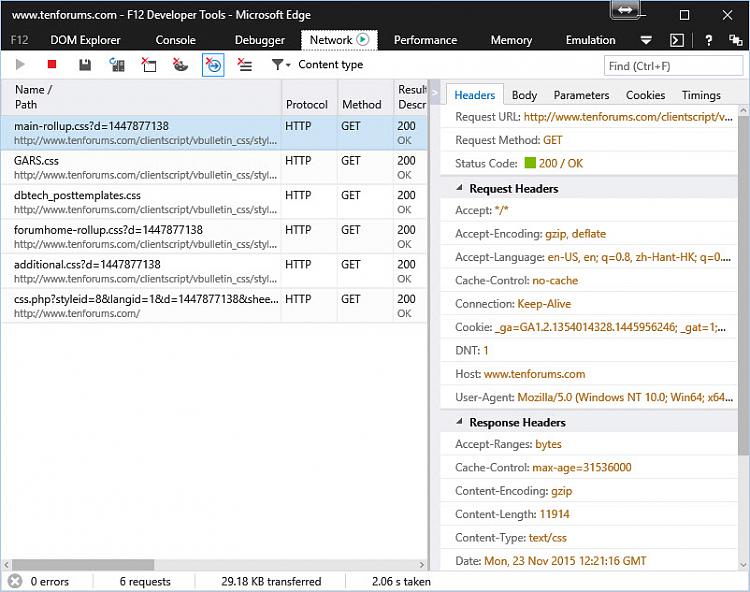View the Cookies details tab
This screenshot has height=592, width=750.
coord(645,95)
